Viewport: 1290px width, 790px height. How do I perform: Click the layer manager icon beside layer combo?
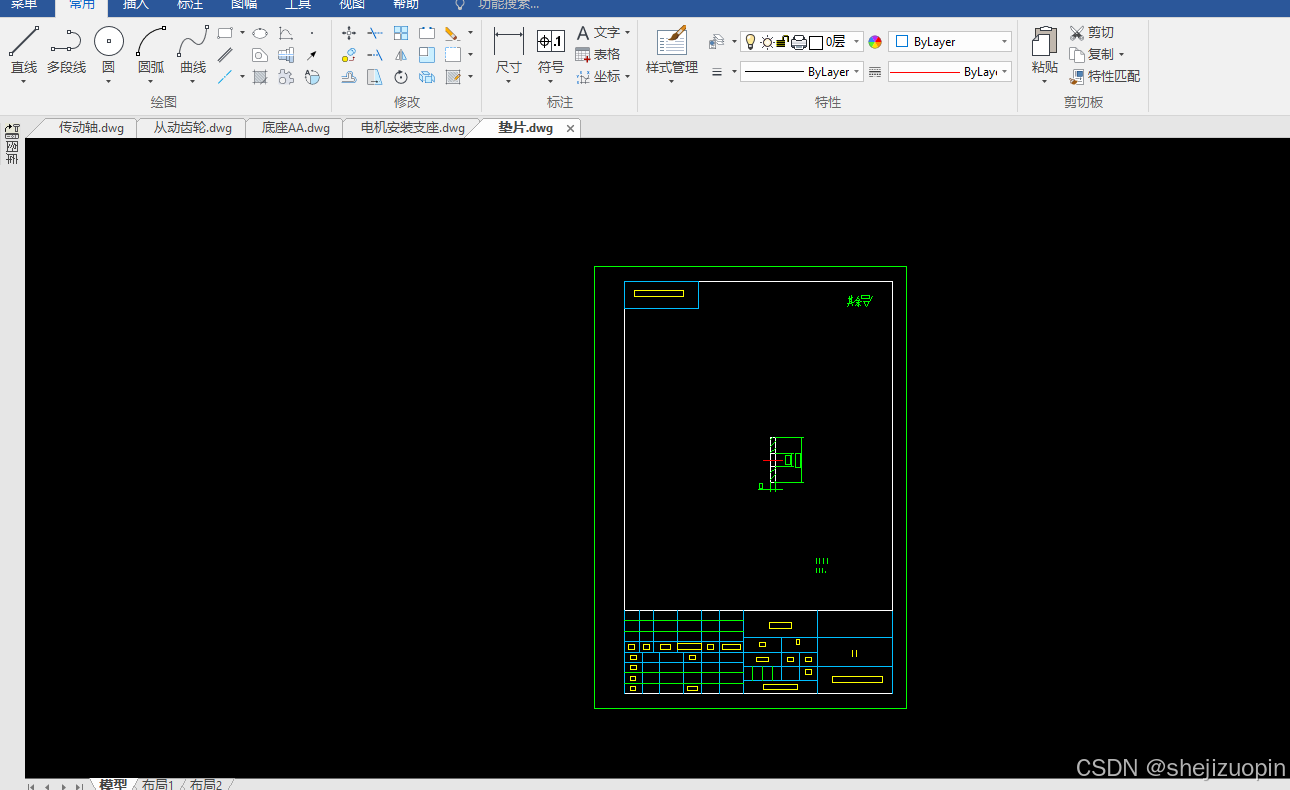[716, 42]
